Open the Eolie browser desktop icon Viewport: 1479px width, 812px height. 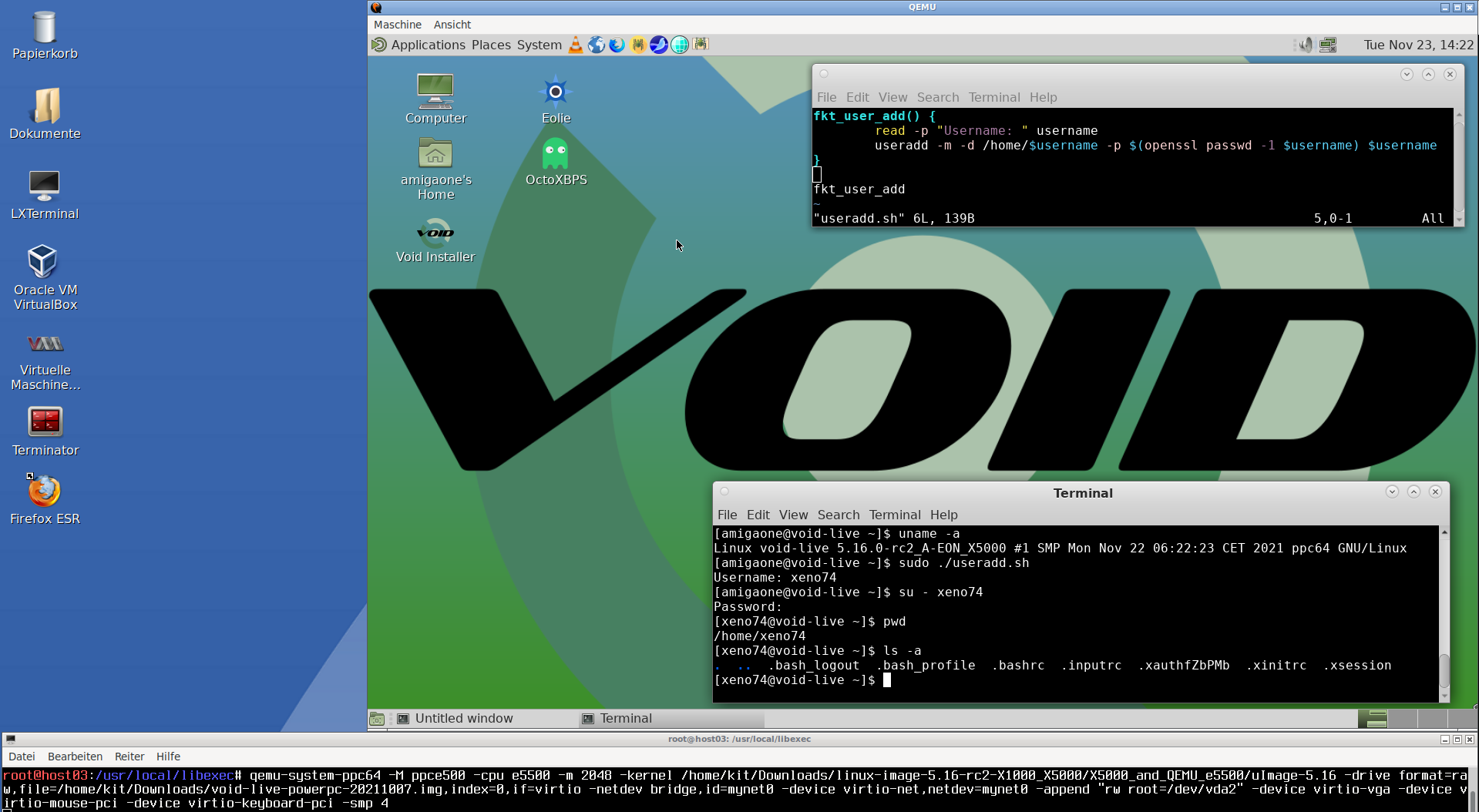tap(556, 99)
